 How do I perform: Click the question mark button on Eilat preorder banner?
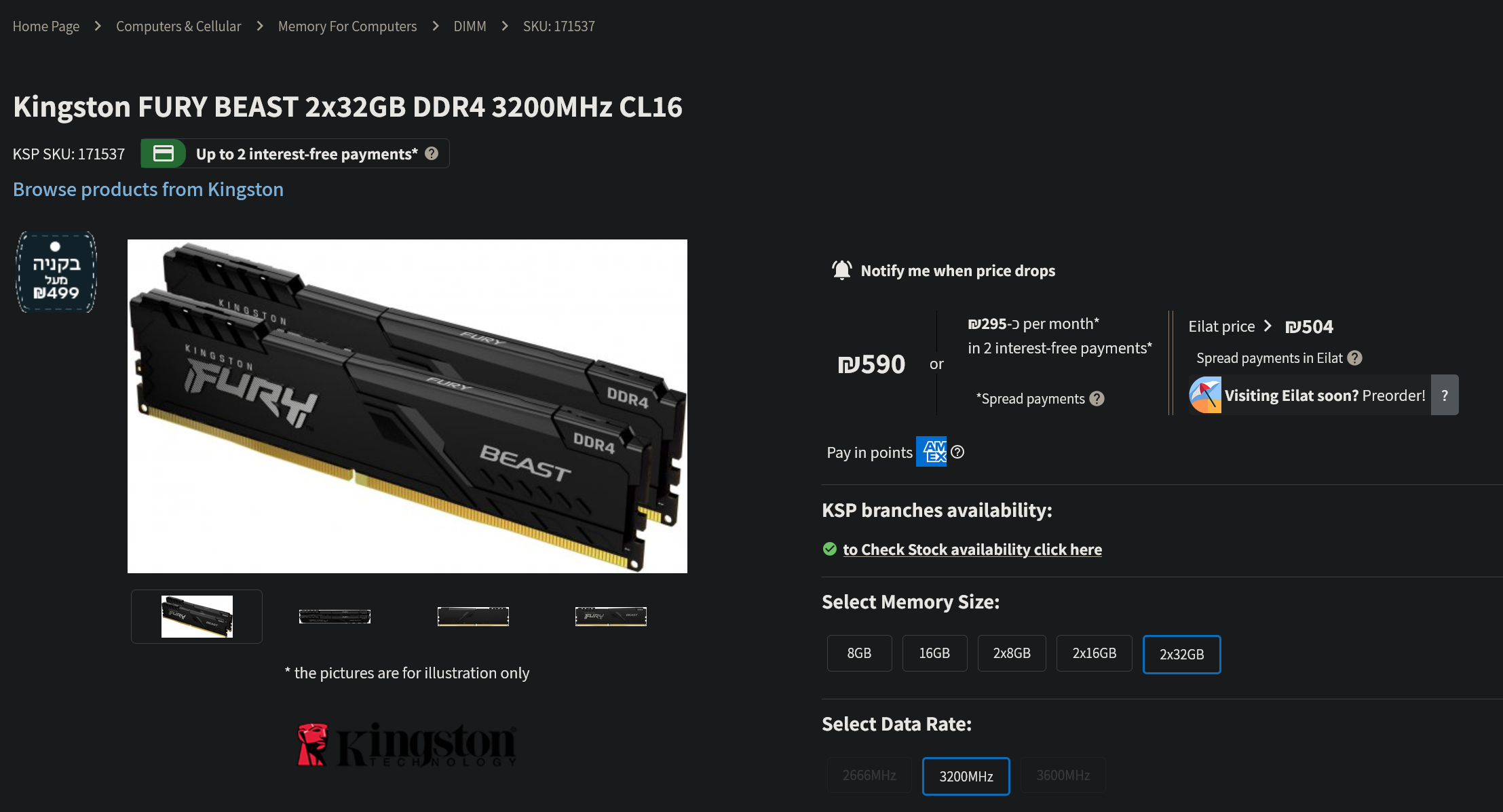pos(1445,395)
